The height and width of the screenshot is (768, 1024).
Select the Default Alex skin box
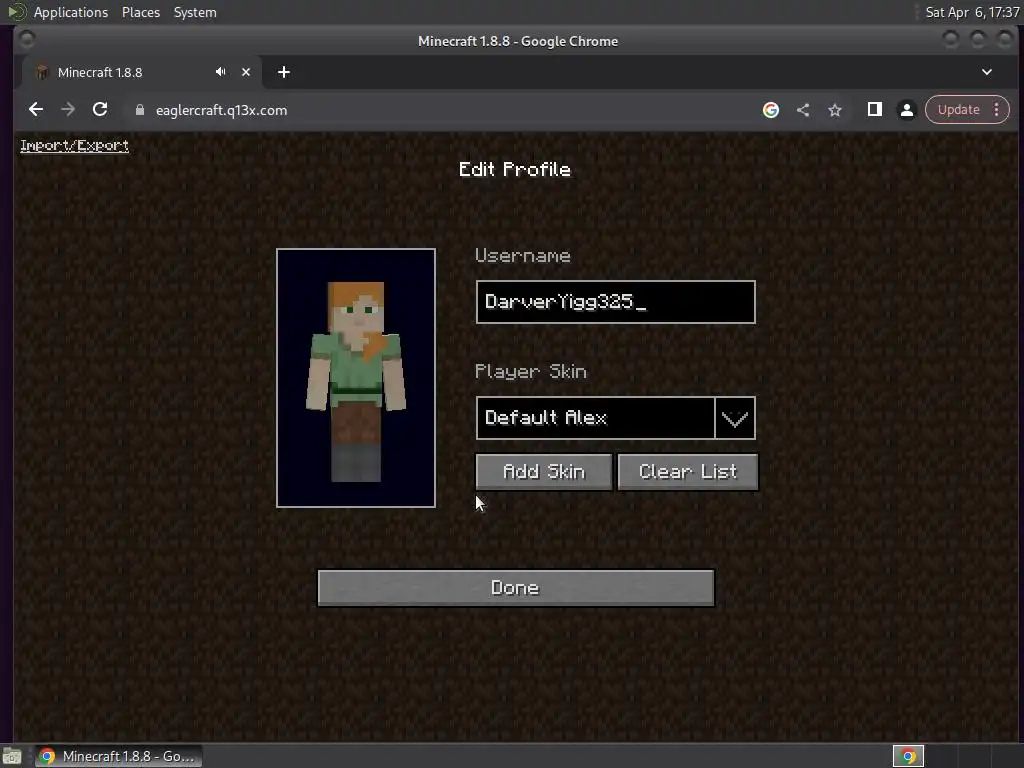pyautogui.click(x=595, y=418)
